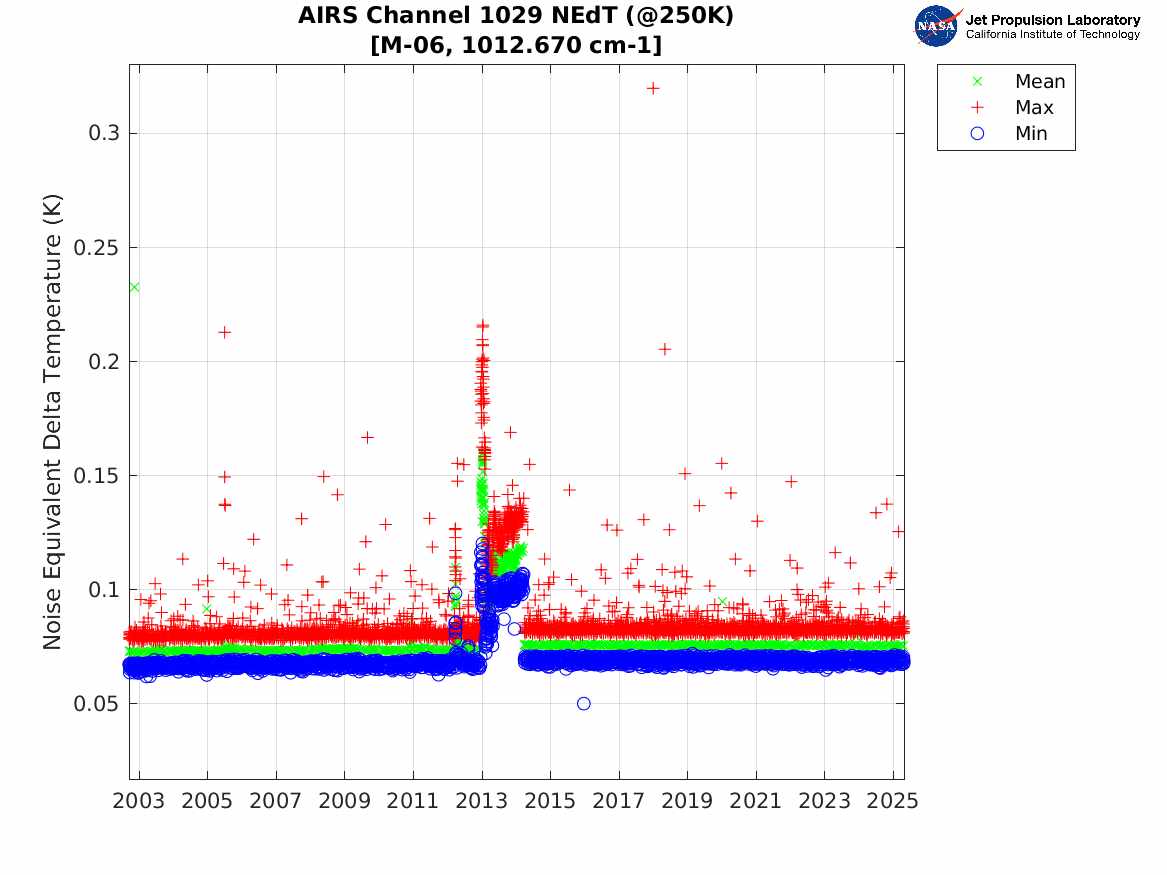The width and height of the screenshot is (1167, 875).
Task: Select the isolated blue circle at 0.05
Action: [x=584, y=703]
